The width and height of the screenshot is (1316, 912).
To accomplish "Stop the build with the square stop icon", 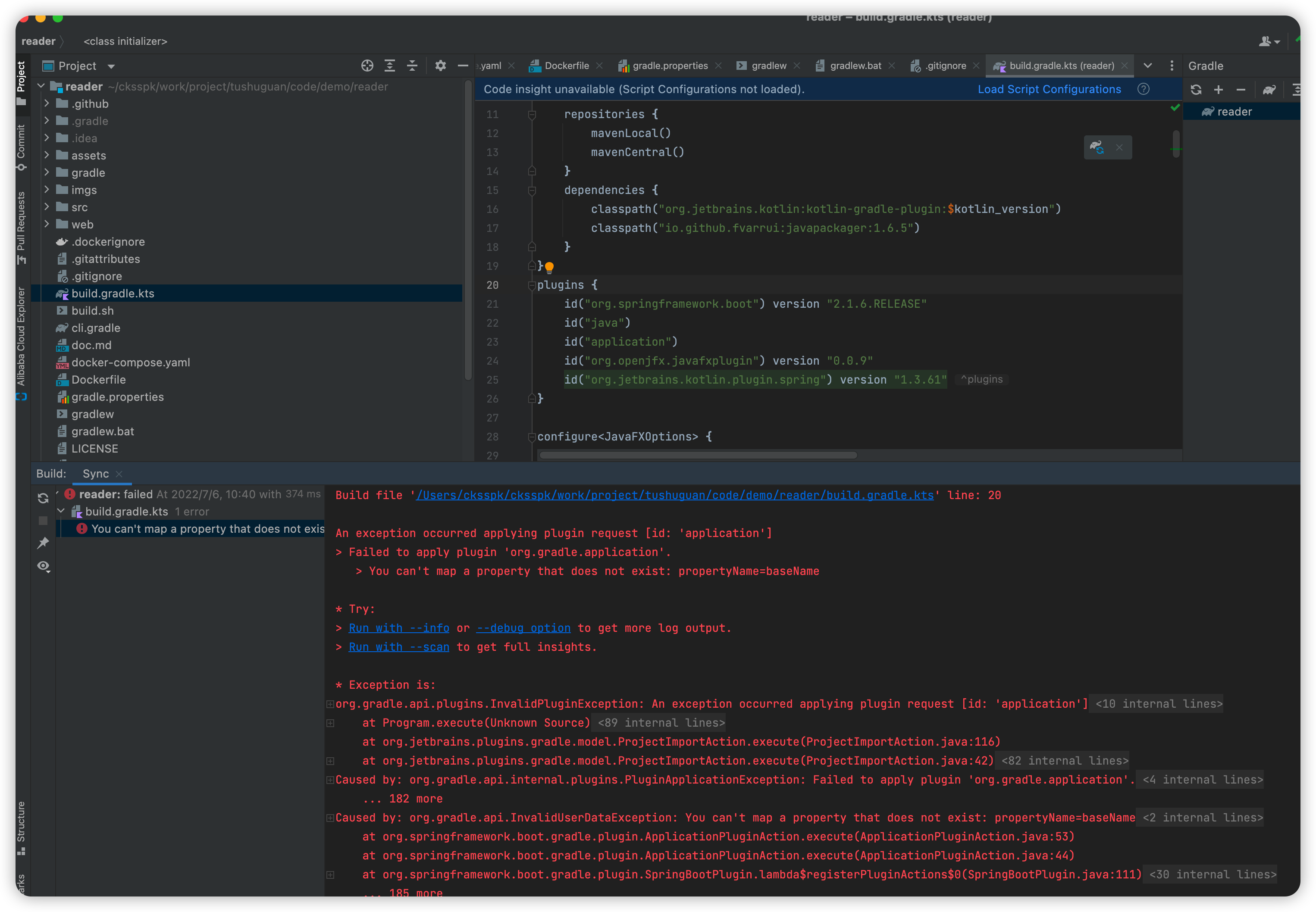I will pyautogui.click(x=43, y=520).
